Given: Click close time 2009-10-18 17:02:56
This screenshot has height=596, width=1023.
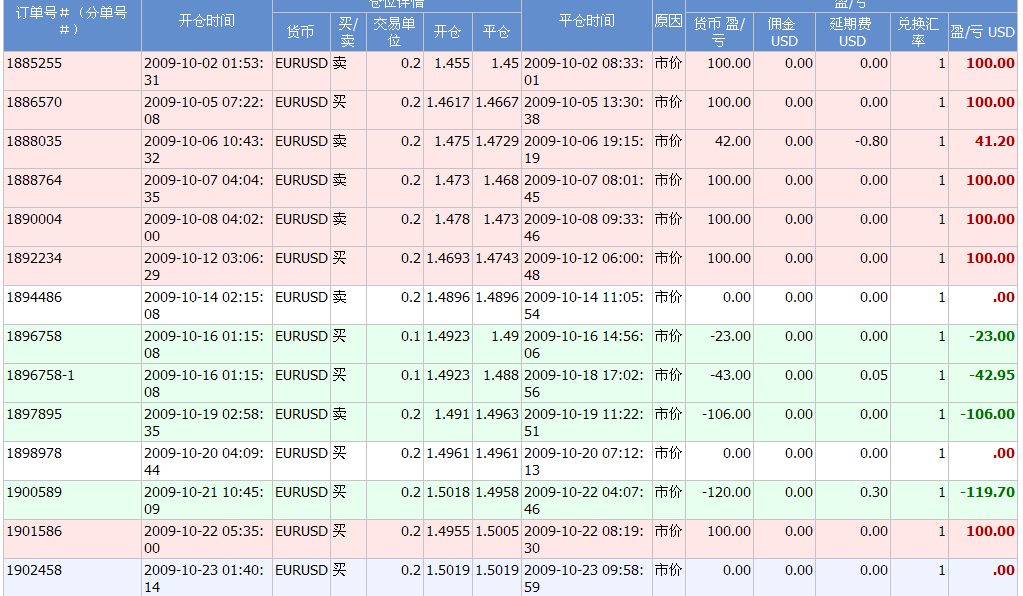Looking at the screenshot, I should click(584, 384).
